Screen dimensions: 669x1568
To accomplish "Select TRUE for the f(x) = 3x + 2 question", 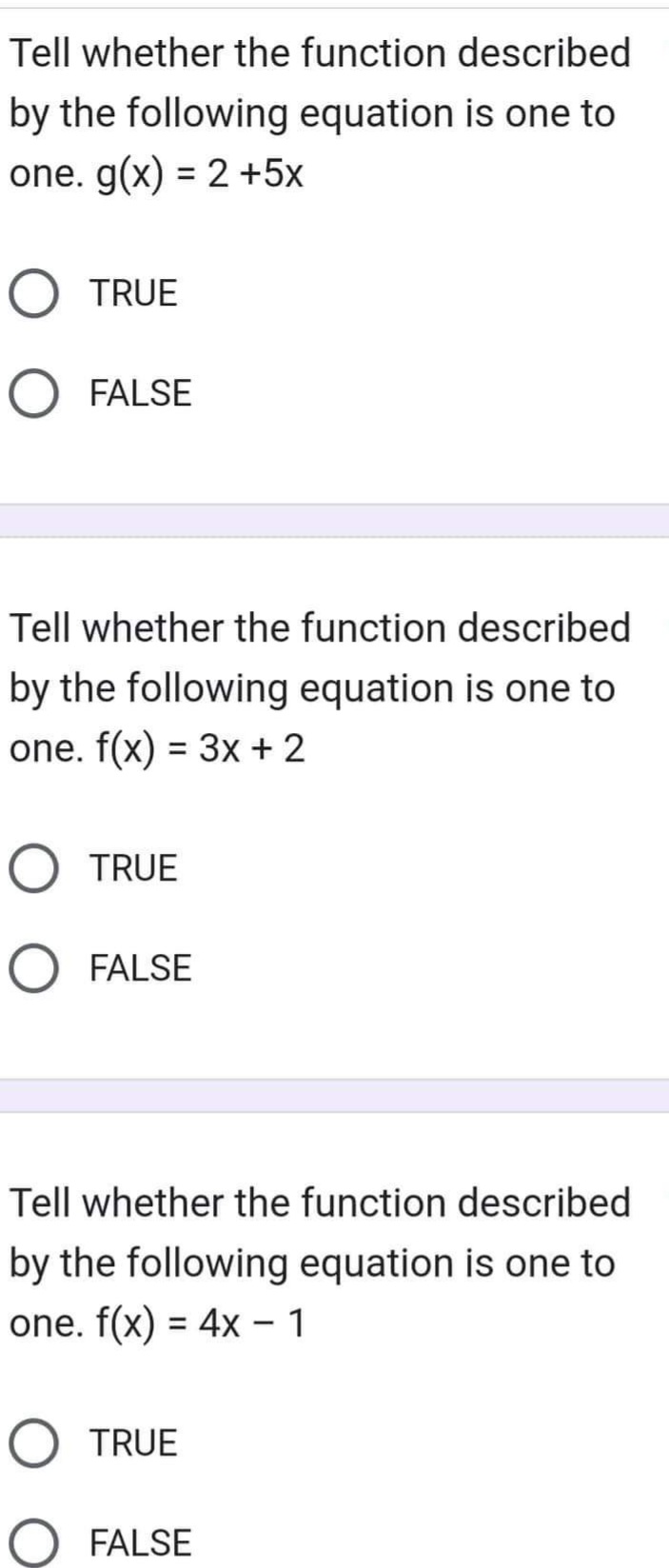I will (x=34, y=868).
